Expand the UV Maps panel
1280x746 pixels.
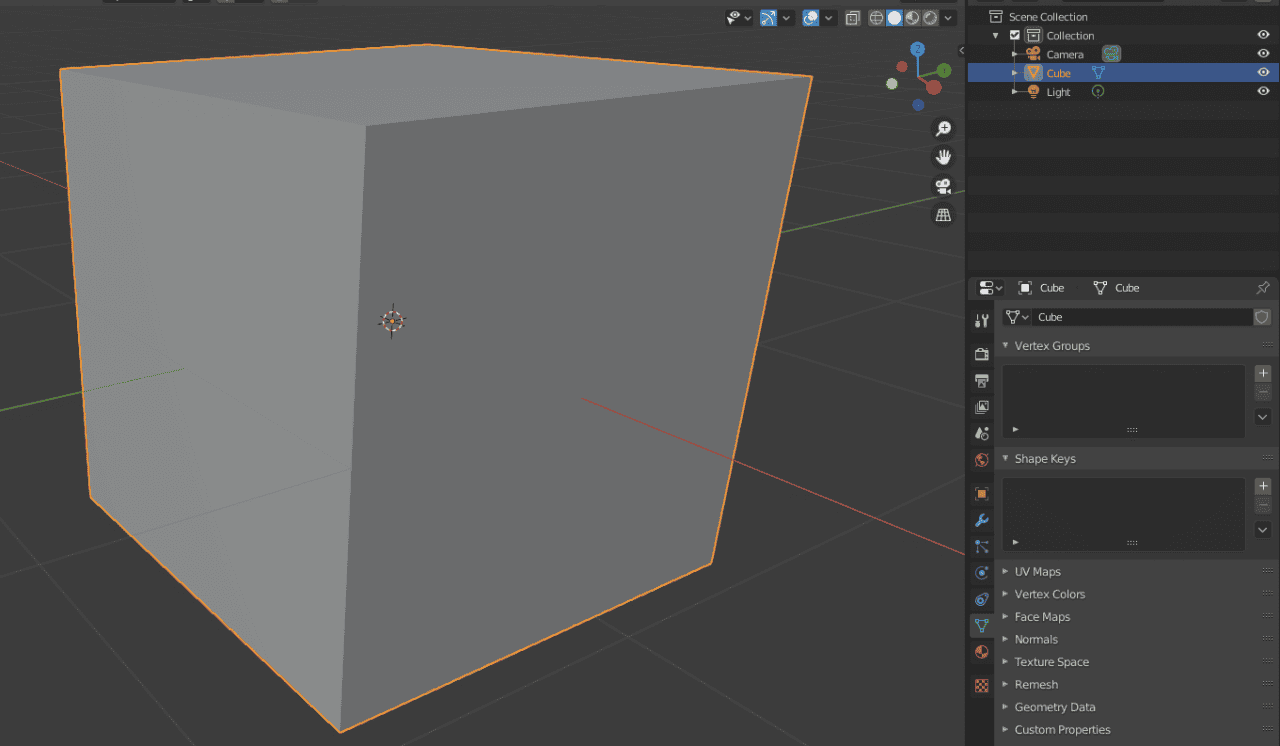[x=1038, y=571]
